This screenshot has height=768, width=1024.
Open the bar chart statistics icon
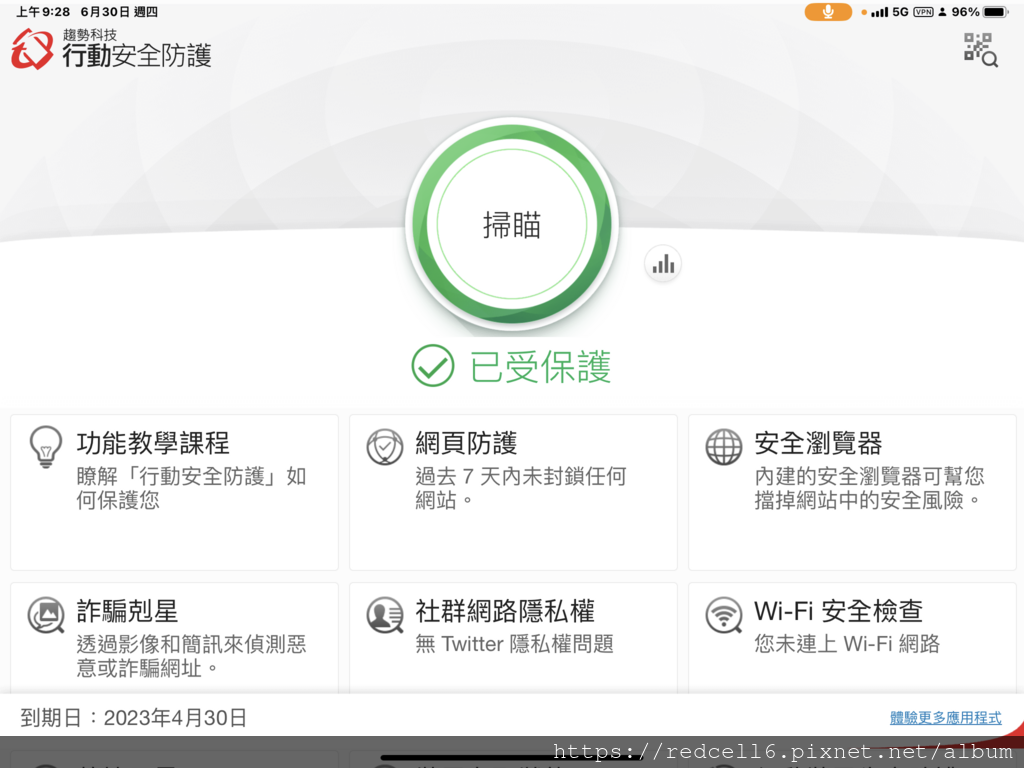663,264
